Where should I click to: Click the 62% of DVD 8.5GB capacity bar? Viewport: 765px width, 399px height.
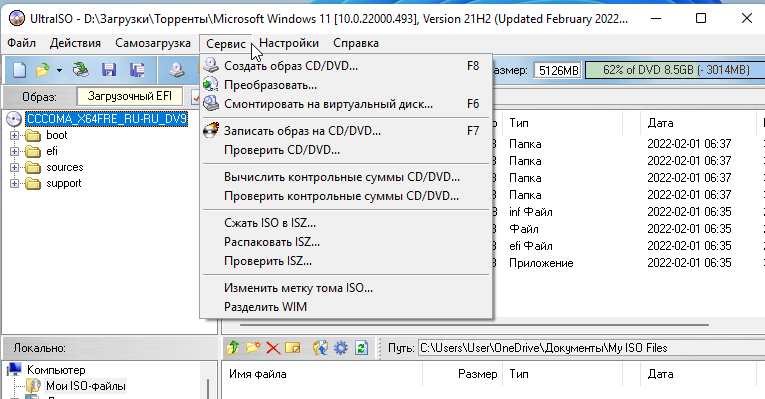tap(675, 70)
